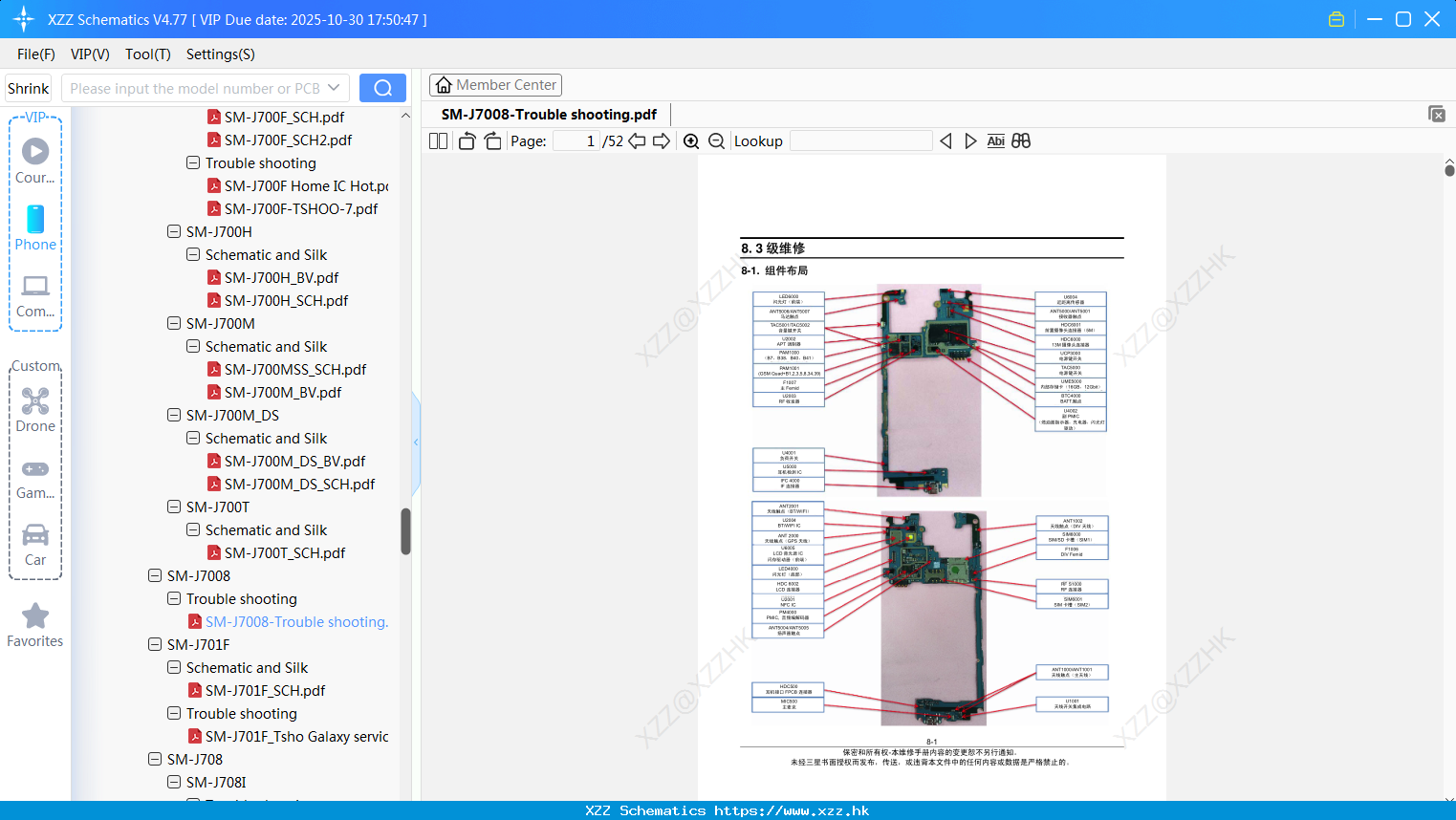Collapse the SM-J708I node

click(174, 782)
